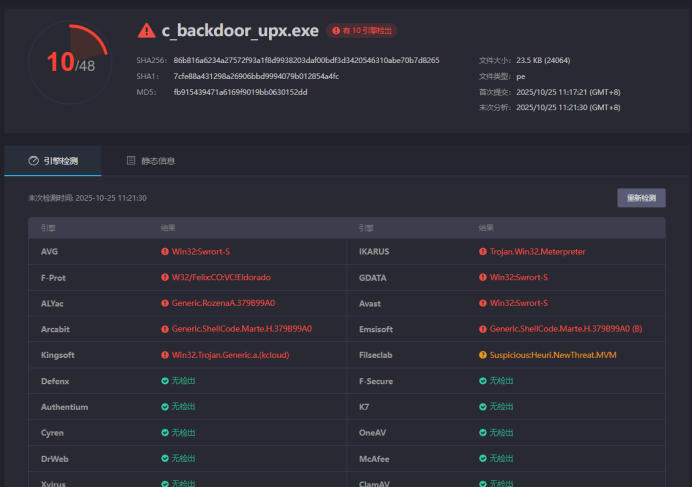Click alert icon for GDATA result
Viewport: 692px width, 487px height.
[483, 277]
